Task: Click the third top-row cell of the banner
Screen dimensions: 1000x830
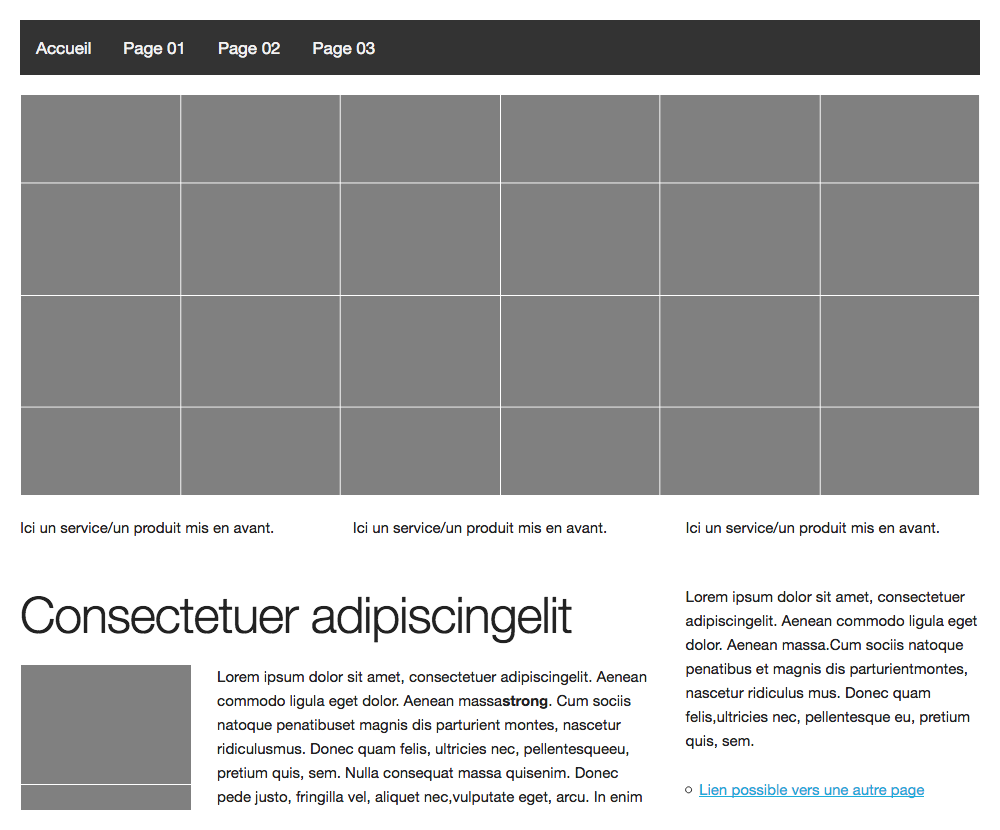Action: tap(420, 138)
